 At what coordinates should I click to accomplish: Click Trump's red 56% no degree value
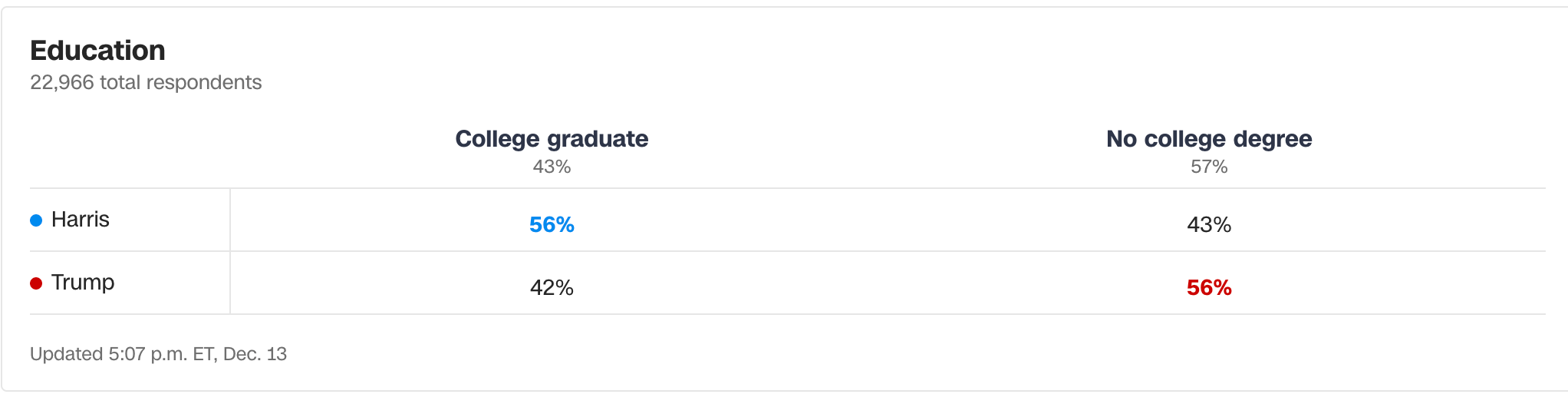[x=1209, y=288]
